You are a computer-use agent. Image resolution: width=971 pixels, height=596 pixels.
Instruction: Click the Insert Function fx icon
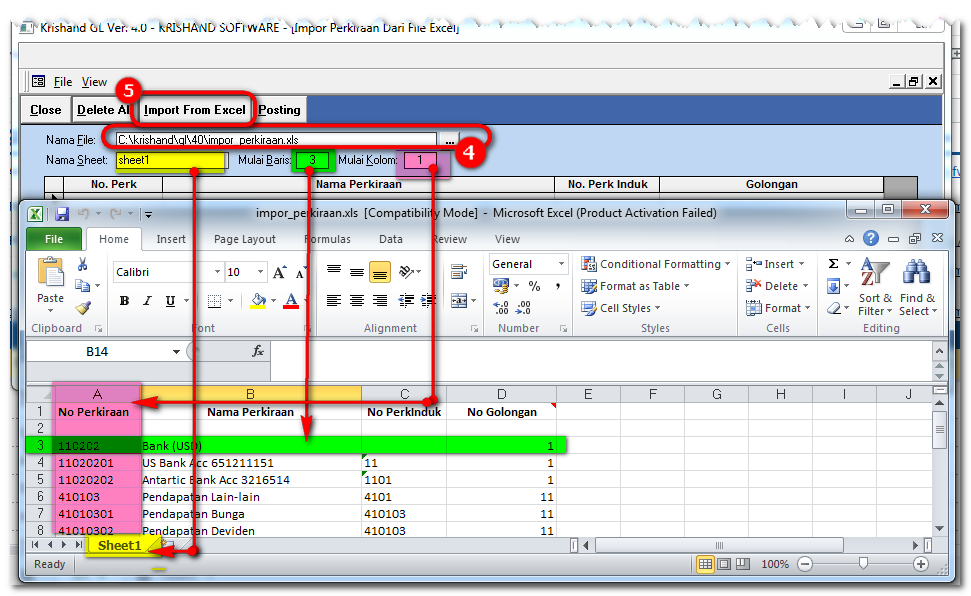click(x=258, y=352)
